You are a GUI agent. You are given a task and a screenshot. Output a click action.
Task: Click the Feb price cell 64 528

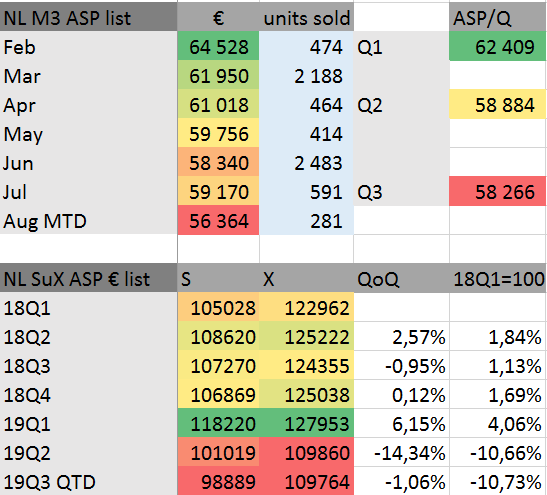[218, 46]
